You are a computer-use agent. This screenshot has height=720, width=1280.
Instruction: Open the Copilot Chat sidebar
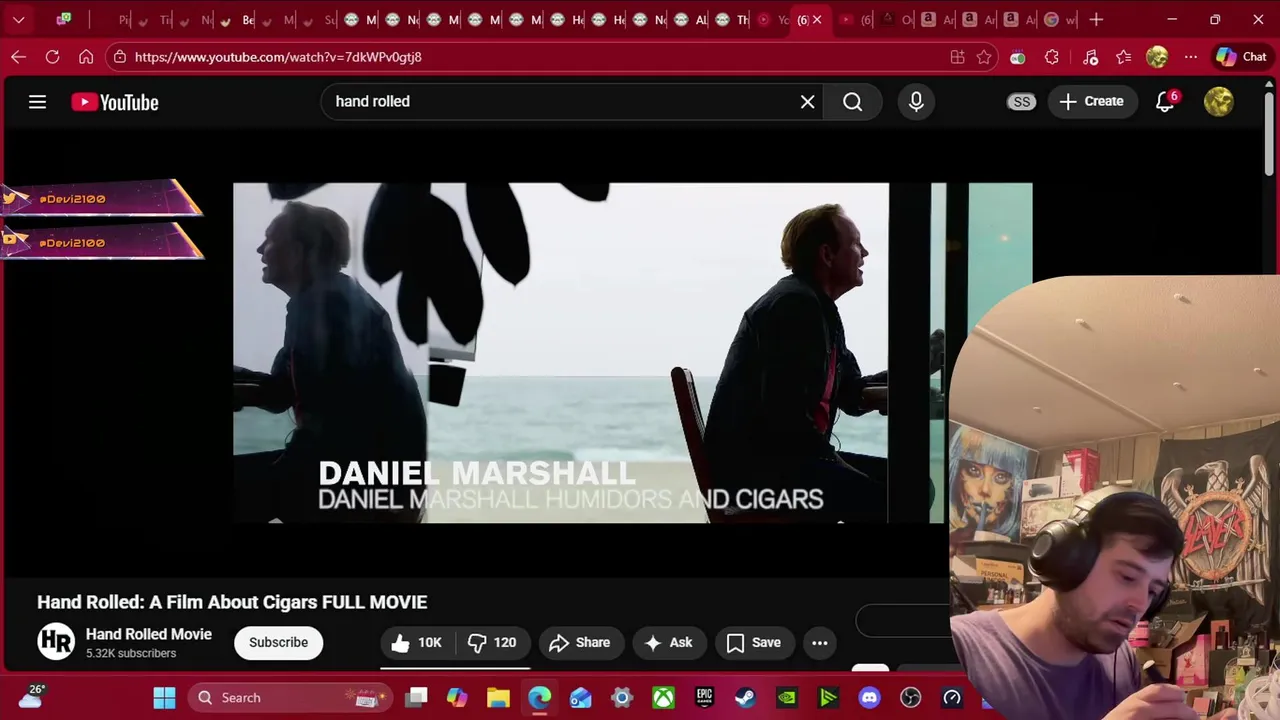pyautogui.click(x=1241, y=57)
